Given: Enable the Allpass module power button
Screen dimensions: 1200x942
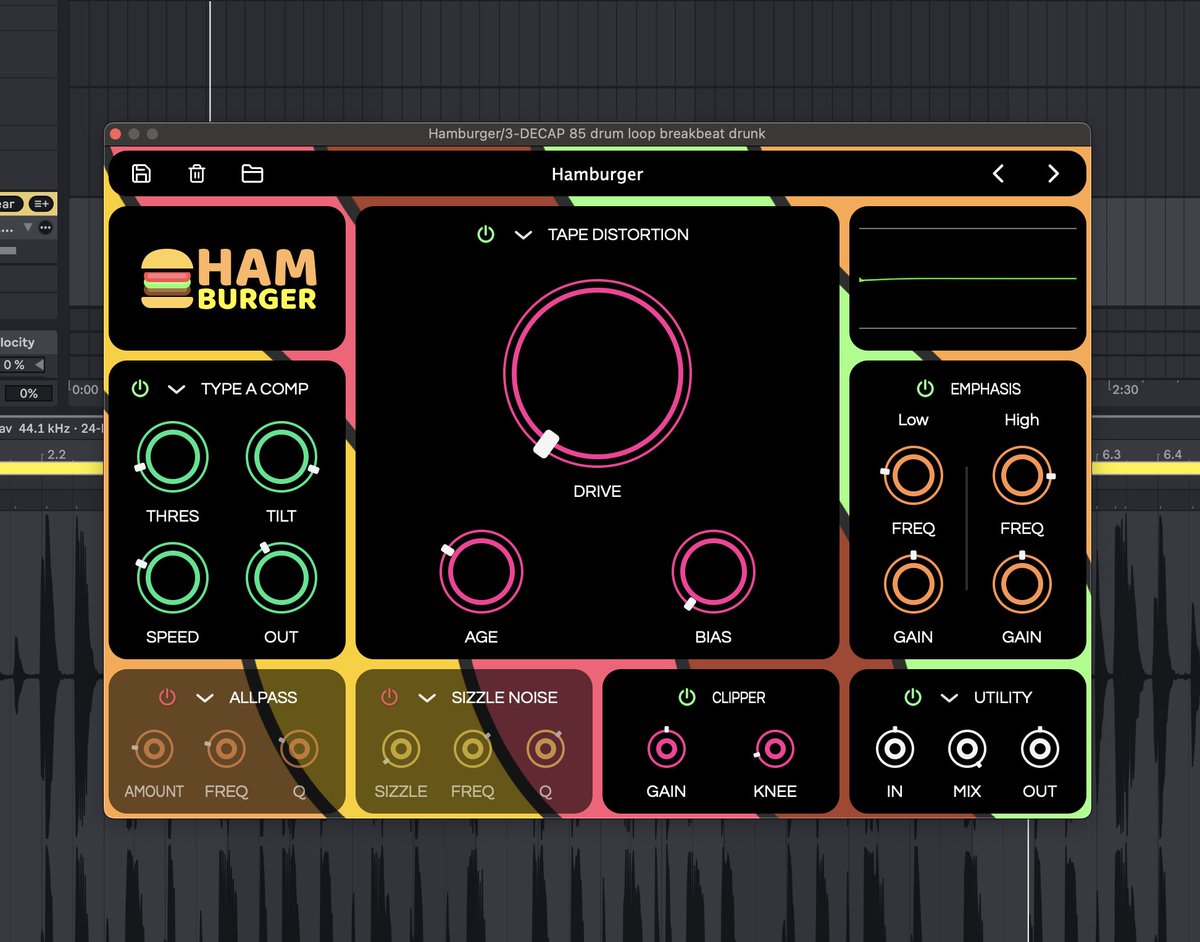Looking at the screenshot, I should click(x=167, y=697).
